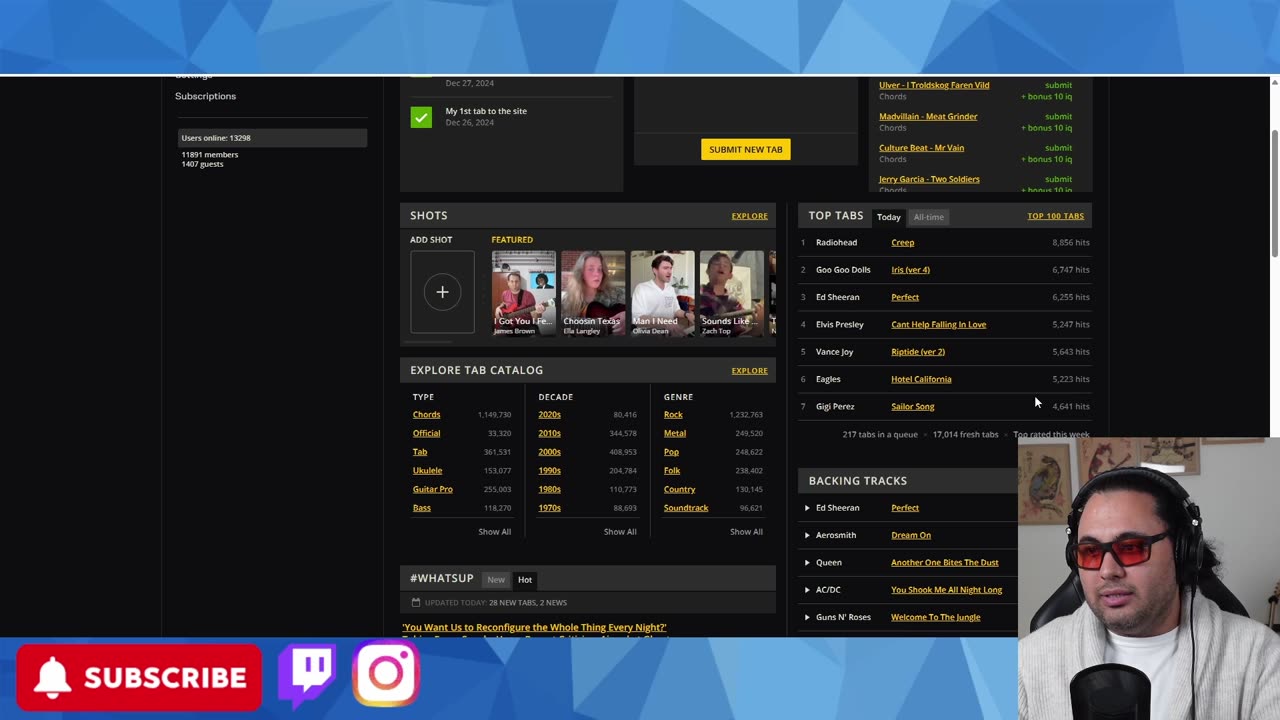The image size is (1280, 720).
Task: Open Riptide (ver 2) tab
Action: 917,352
